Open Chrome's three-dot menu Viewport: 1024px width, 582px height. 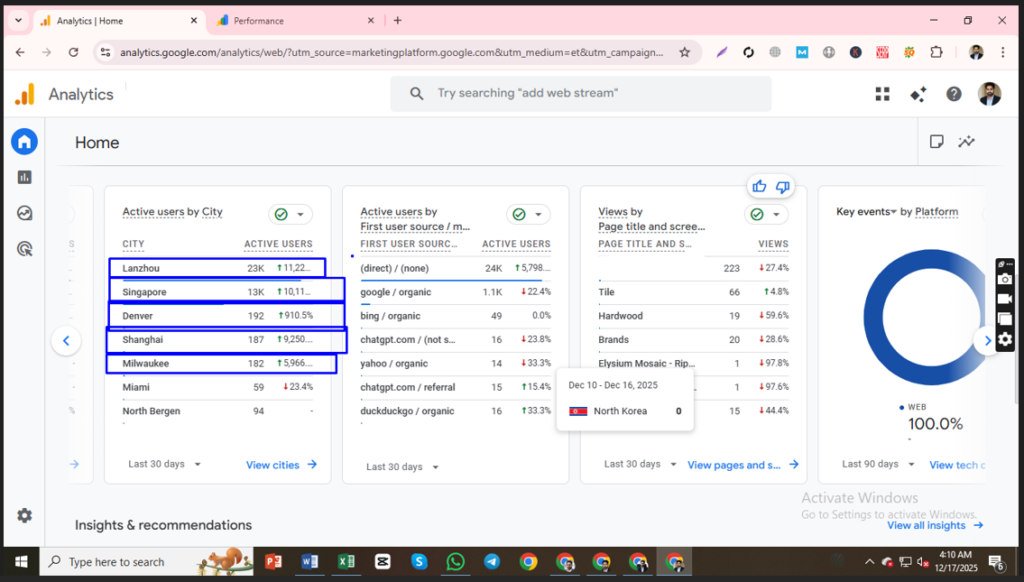1003,51
